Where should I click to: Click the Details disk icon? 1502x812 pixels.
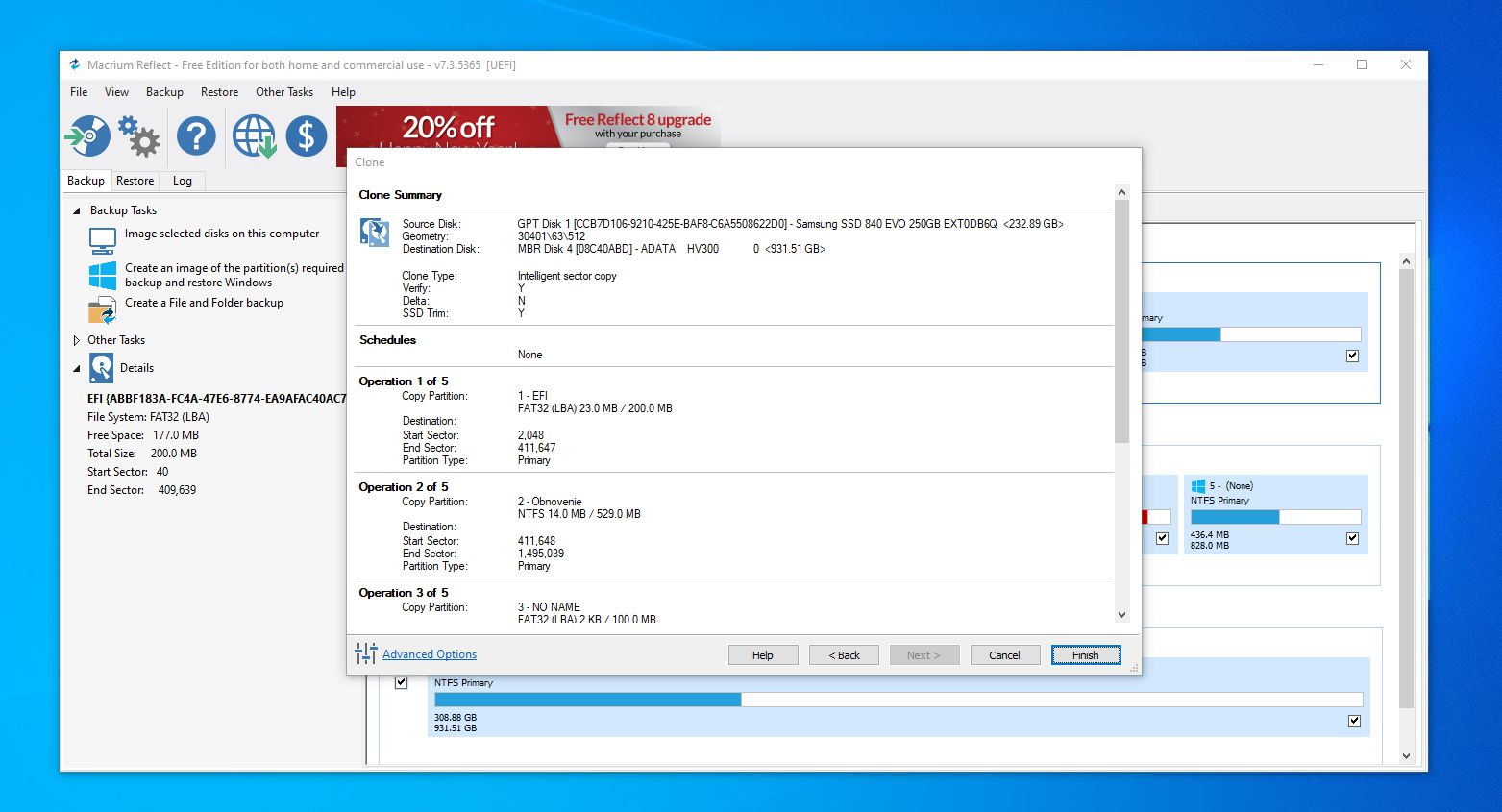click(101, 368)
